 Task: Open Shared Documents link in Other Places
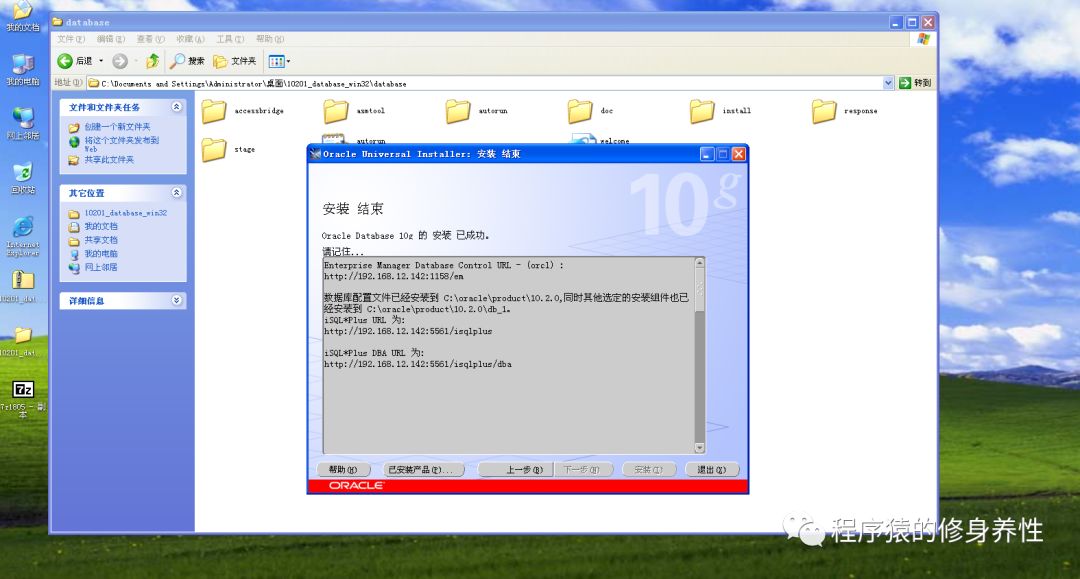tap(101, 240)
